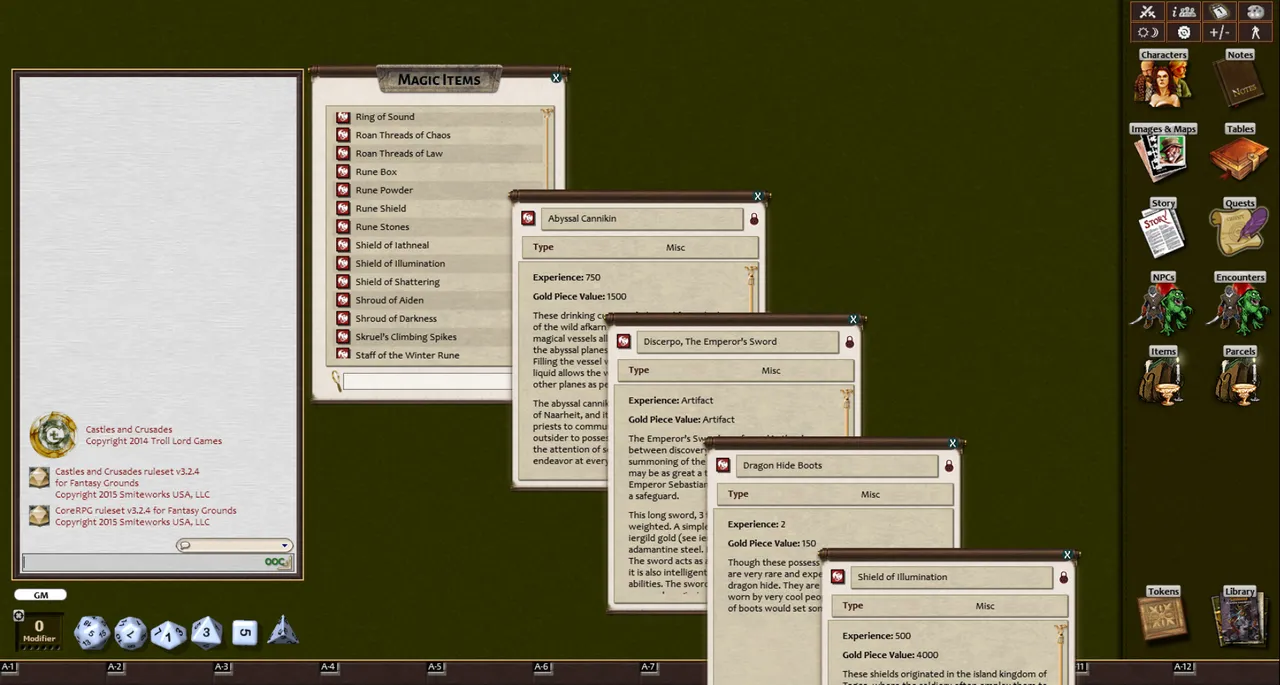Open the Rune Box entry
This screenshot has width=1280, height=685.
(x=376, y=172)
